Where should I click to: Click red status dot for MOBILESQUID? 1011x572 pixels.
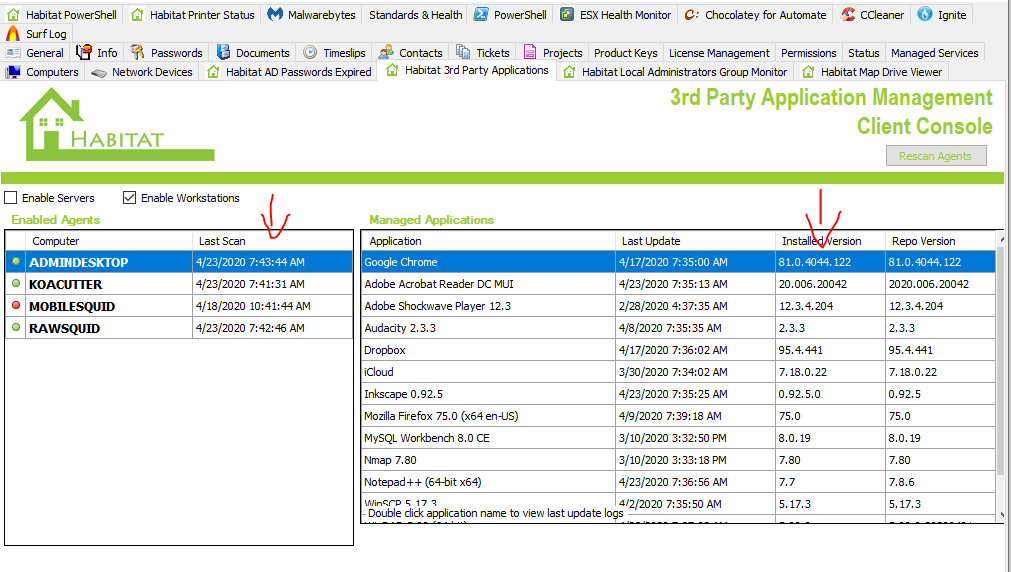point(15,307)
